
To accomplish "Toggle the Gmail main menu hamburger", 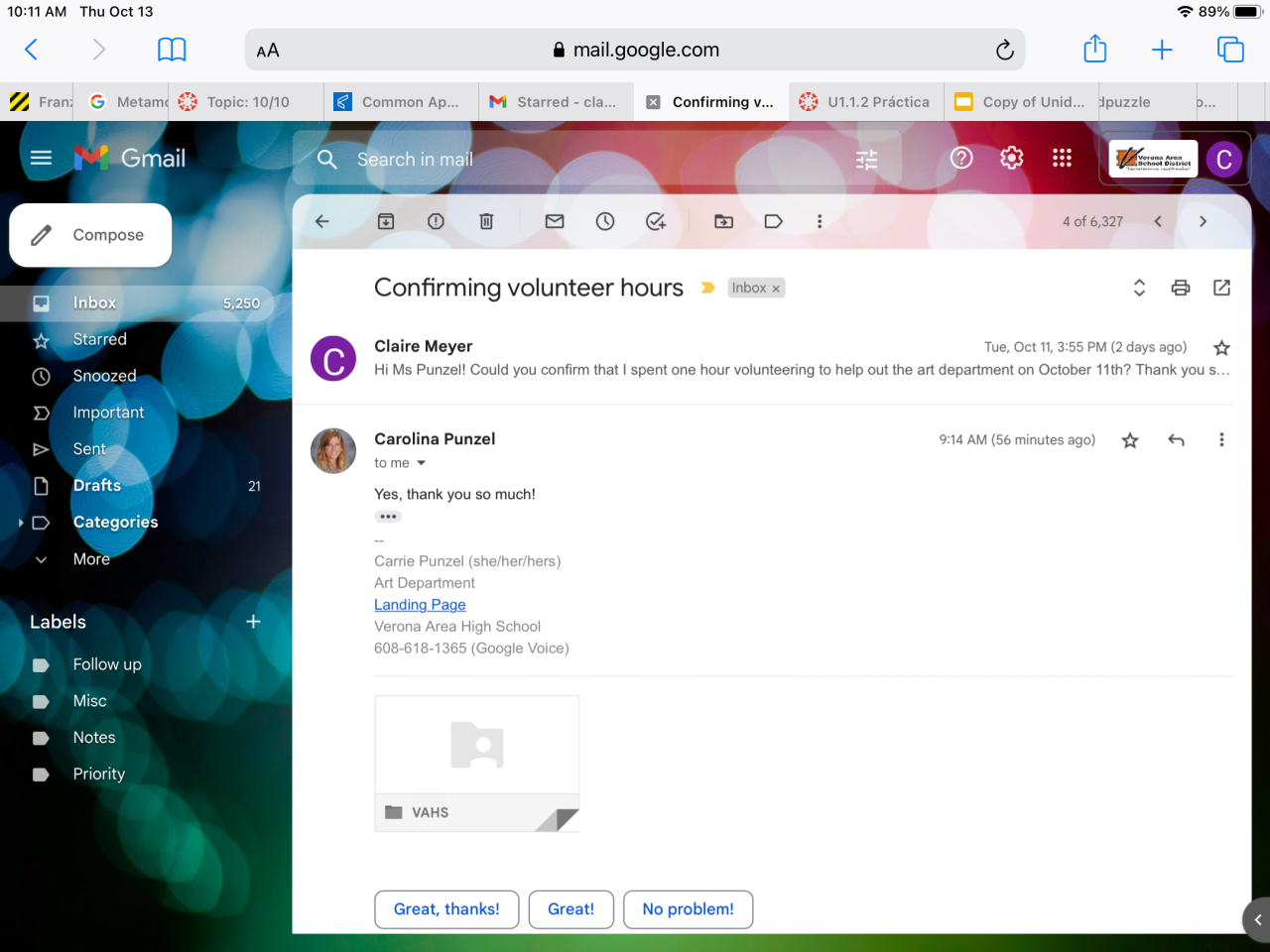I will pos(41,158).
